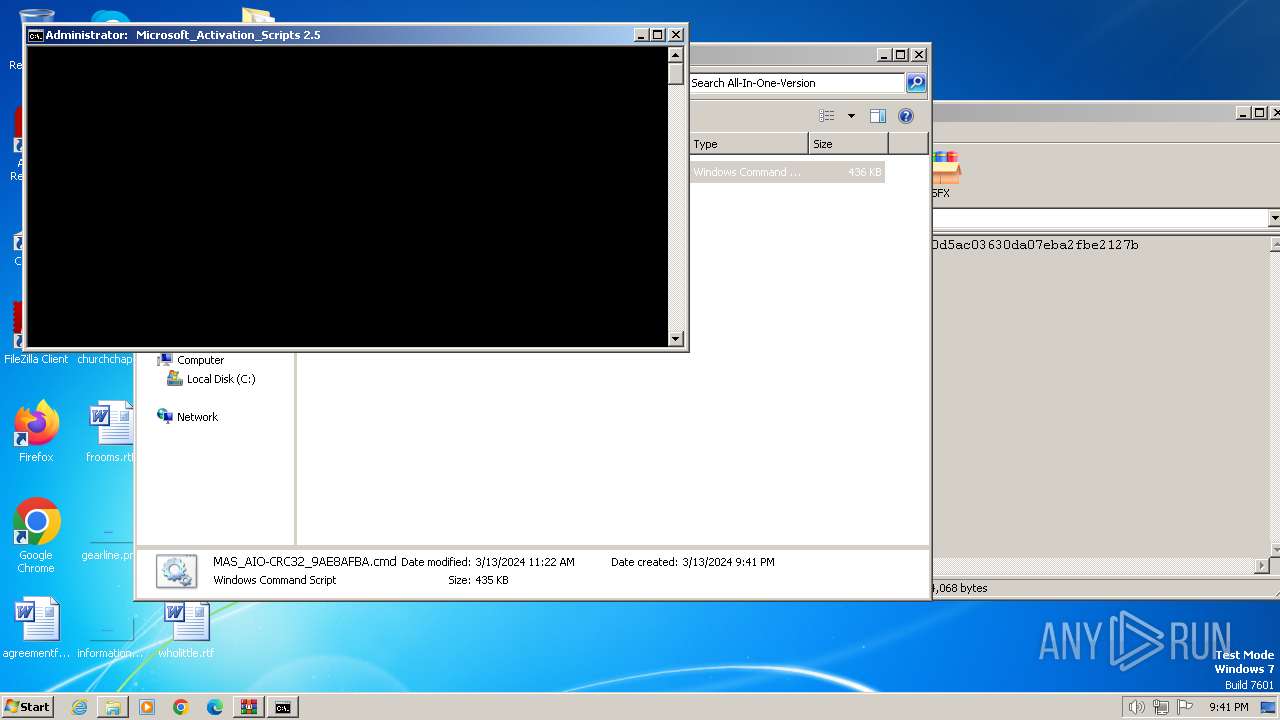Open the WinRAR address bar dropdown arrow
This screenshot has width=1280, height=720.
1273,218
